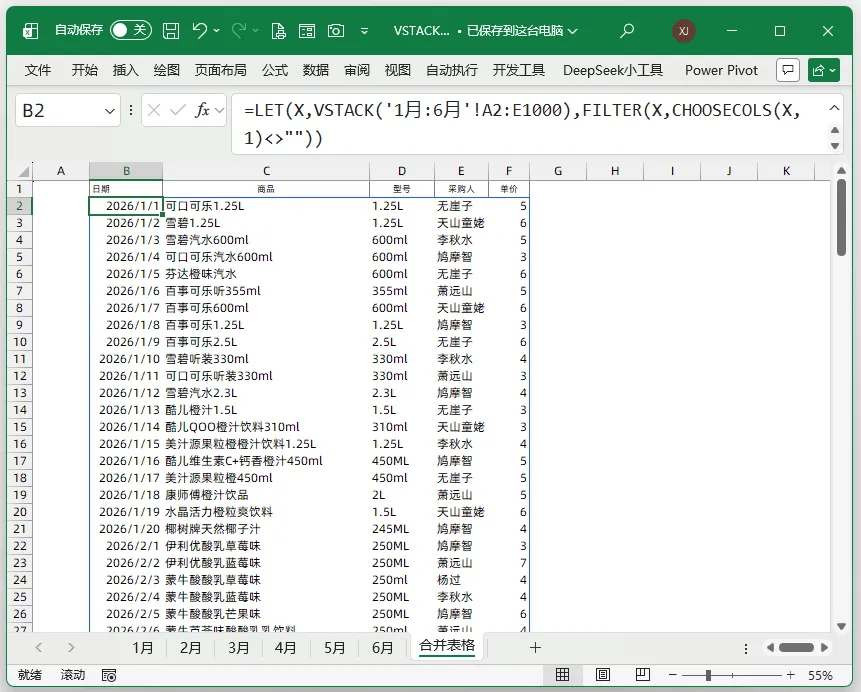
Task: Undo the last action
Action: (x=200, y=31)
